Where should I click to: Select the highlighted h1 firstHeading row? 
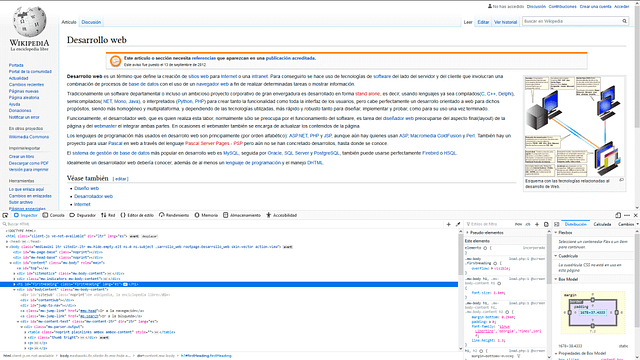229,284
